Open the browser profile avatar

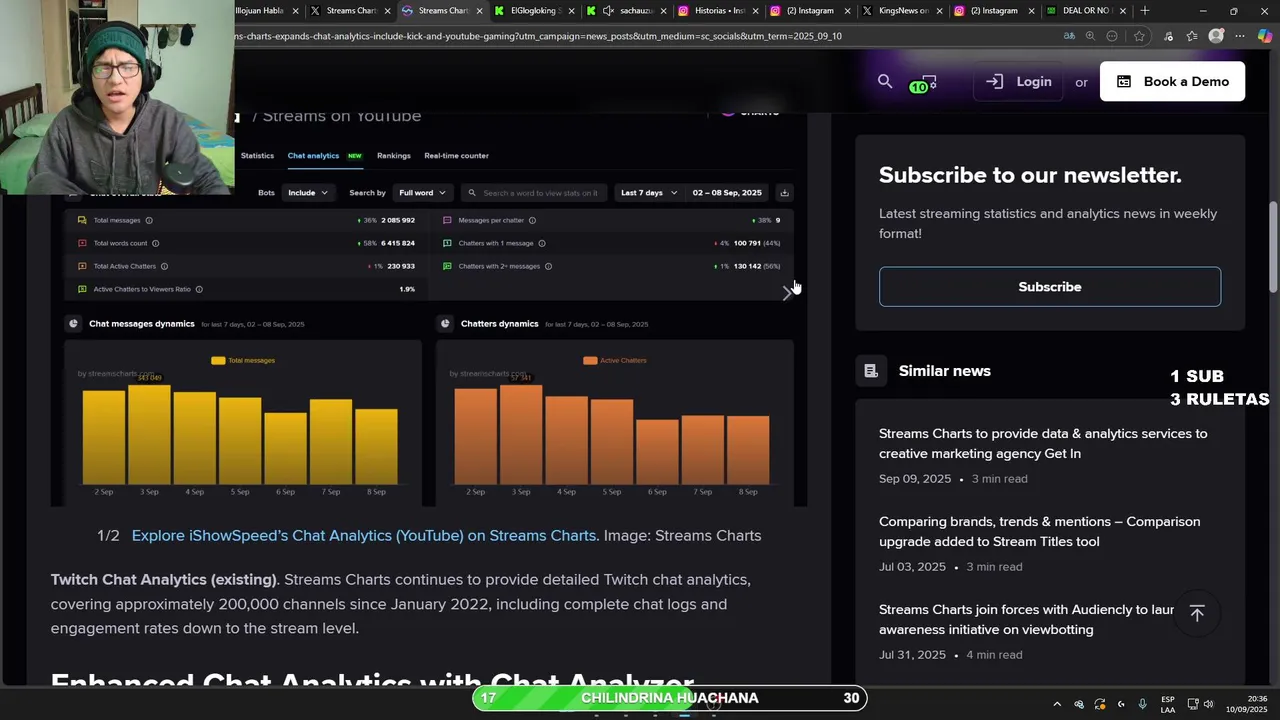pyautogui.click(x=1216, y=36)
